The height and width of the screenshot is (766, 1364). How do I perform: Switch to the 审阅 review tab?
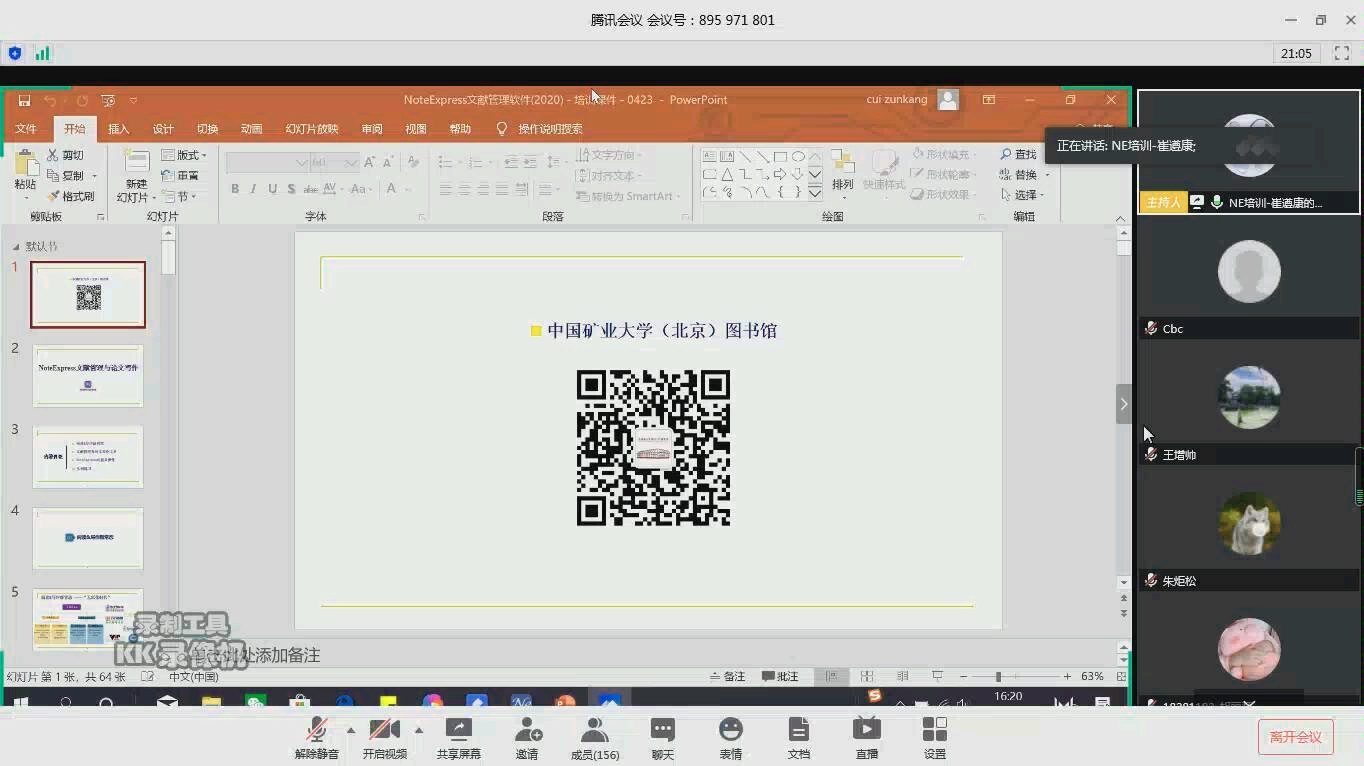click(372, 129)
